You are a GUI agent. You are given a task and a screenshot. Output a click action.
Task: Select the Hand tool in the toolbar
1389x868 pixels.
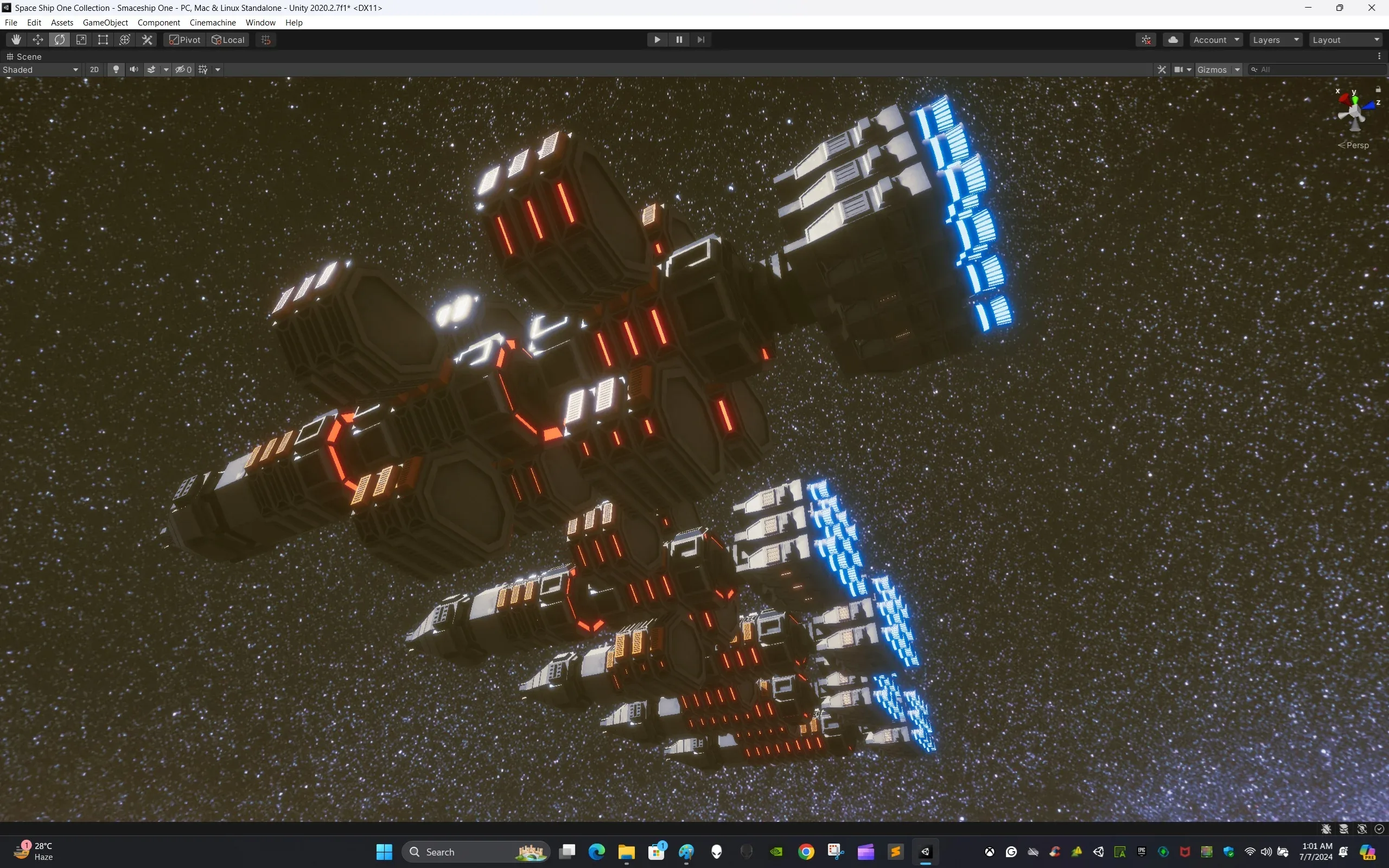16,39
